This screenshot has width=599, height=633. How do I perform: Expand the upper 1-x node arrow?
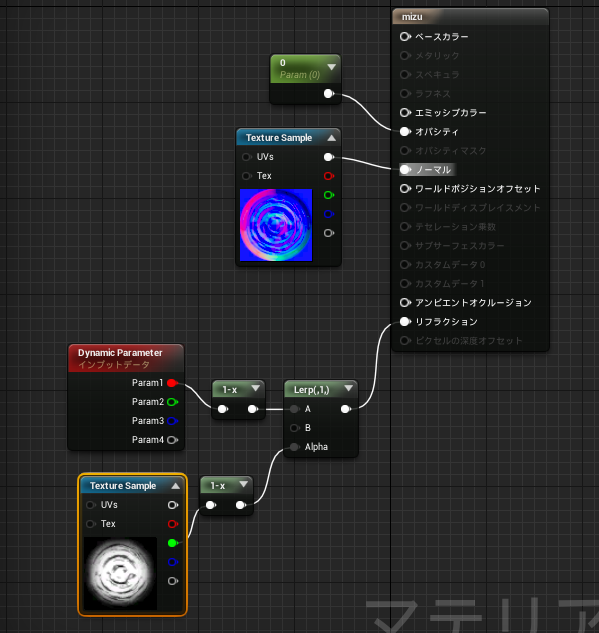point(256,388)
